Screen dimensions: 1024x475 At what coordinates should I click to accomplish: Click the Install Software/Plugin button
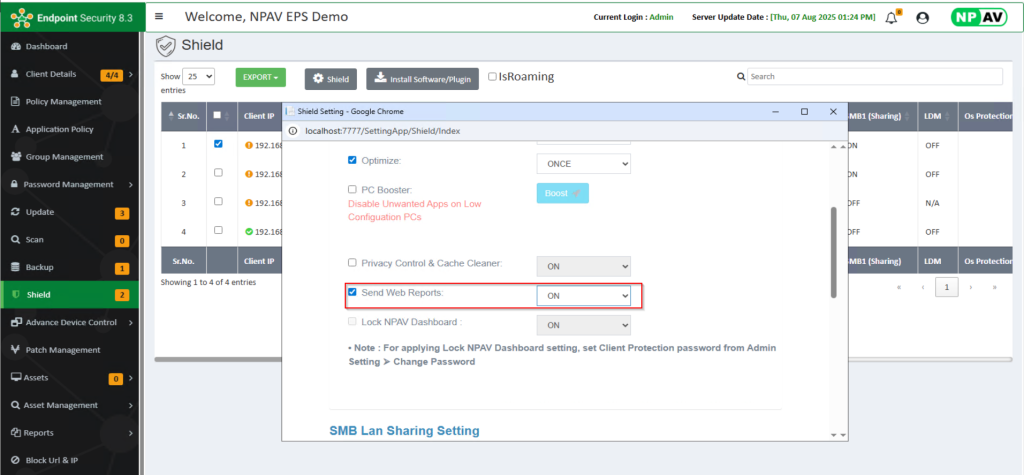(422, 79)
